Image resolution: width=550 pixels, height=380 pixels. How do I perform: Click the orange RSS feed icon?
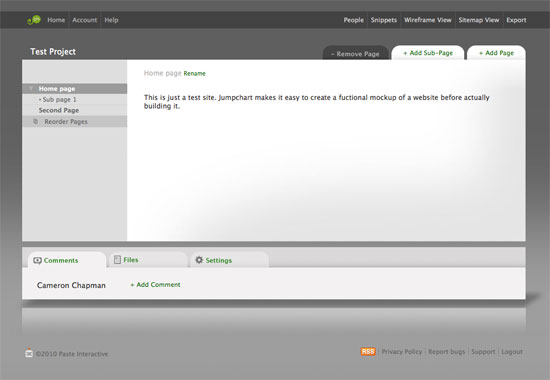[x=368, y=352]
